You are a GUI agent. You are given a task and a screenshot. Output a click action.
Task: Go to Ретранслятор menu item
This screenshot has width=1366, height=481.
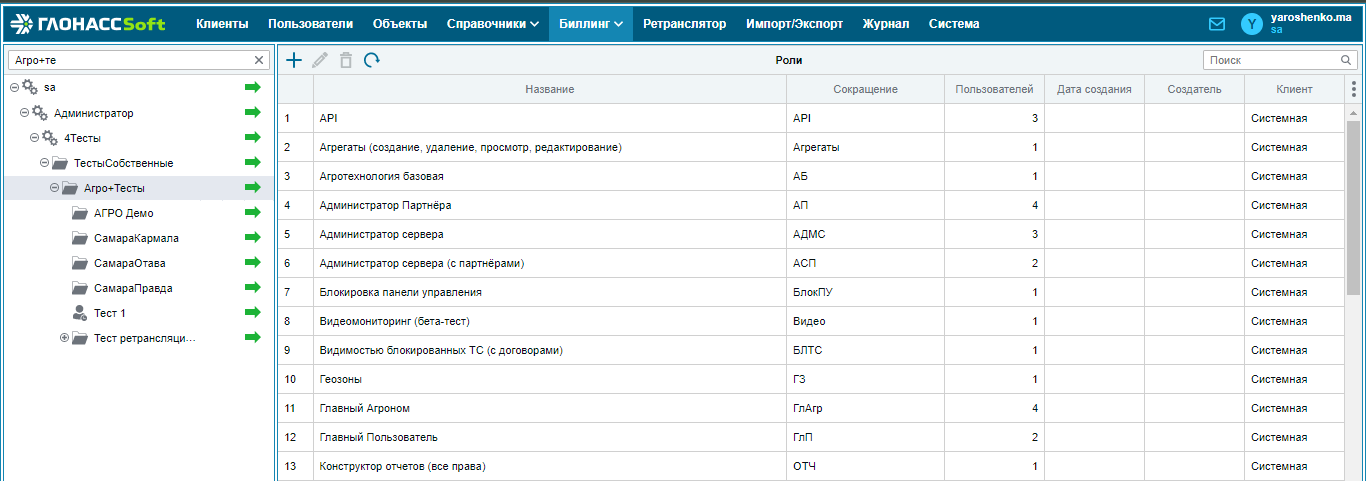tap(685, 24)
